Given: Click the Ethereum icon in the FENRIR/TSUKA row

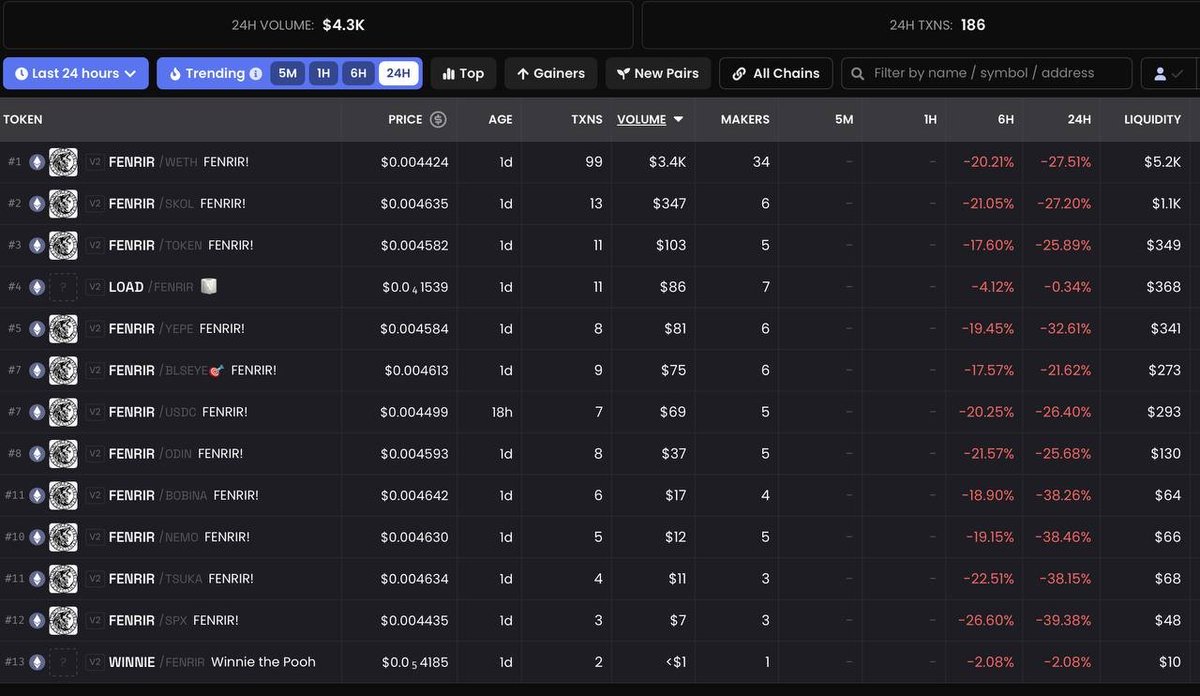Looking at the screenshot, I should click(x=37, y=579).
